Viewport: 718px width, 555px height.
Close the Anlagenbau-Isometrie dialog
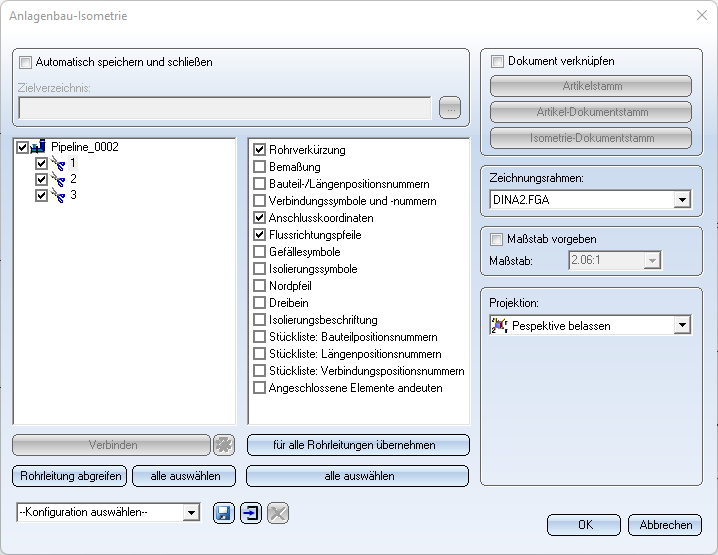coord(702,16)
